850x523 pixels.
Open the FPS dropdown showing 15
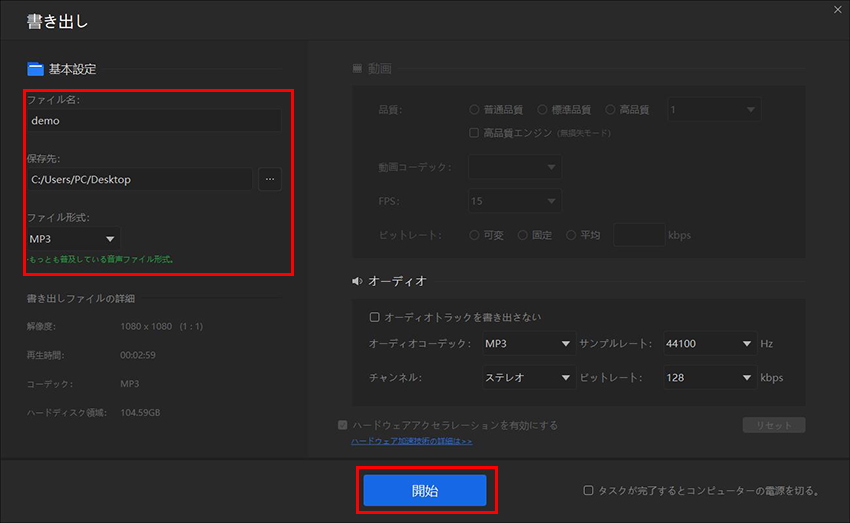tap(514, 201)
